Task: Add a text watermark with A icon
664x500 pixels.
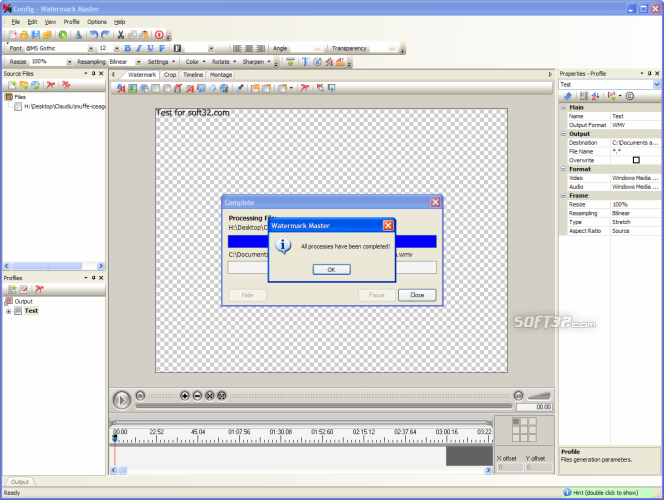Action: 121,88
